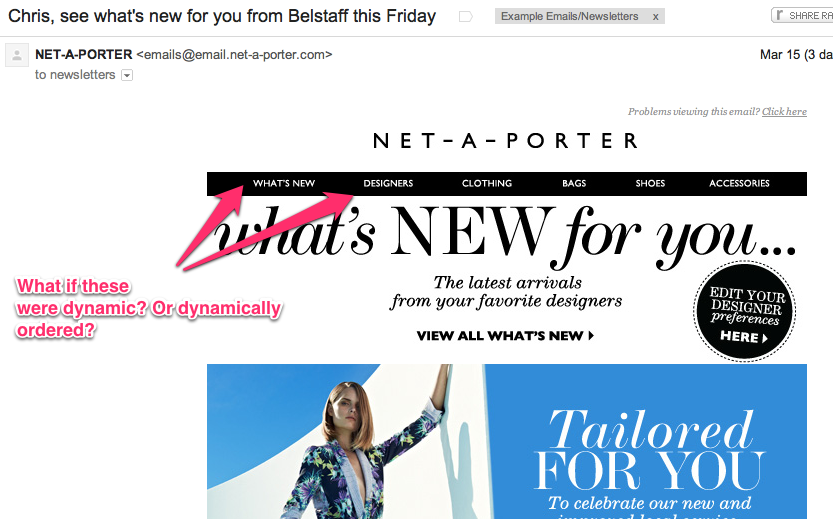
Task: Click the Edit Your Designer Preferences badge
Action: [744, 311]
